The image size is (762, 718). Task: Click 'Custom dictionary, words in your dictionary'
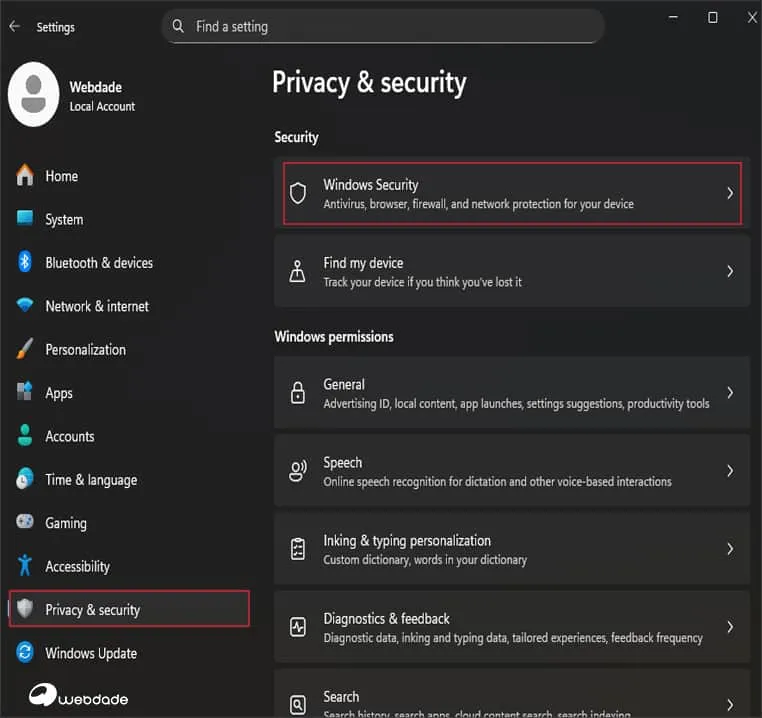click(x=425, y=560)
